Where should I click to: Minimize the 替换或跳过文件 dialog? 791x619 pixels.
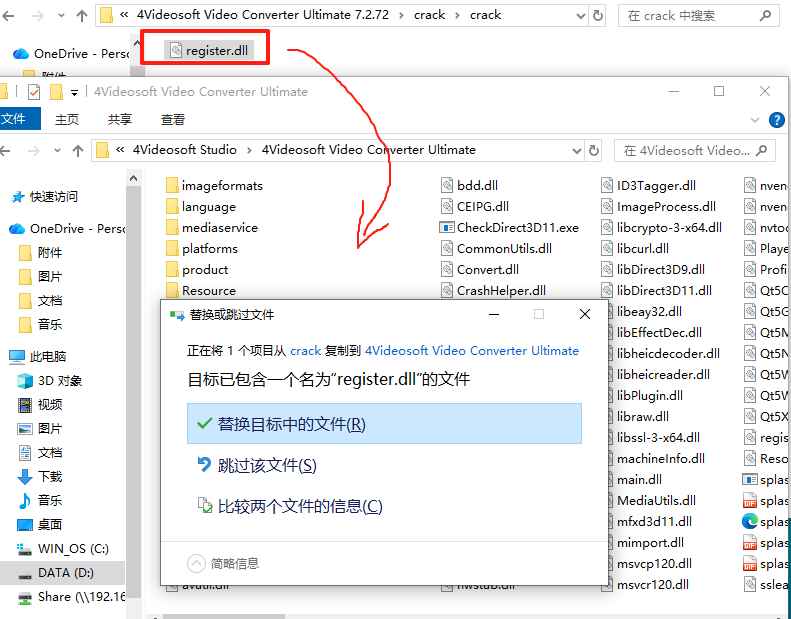click(494, 314)
